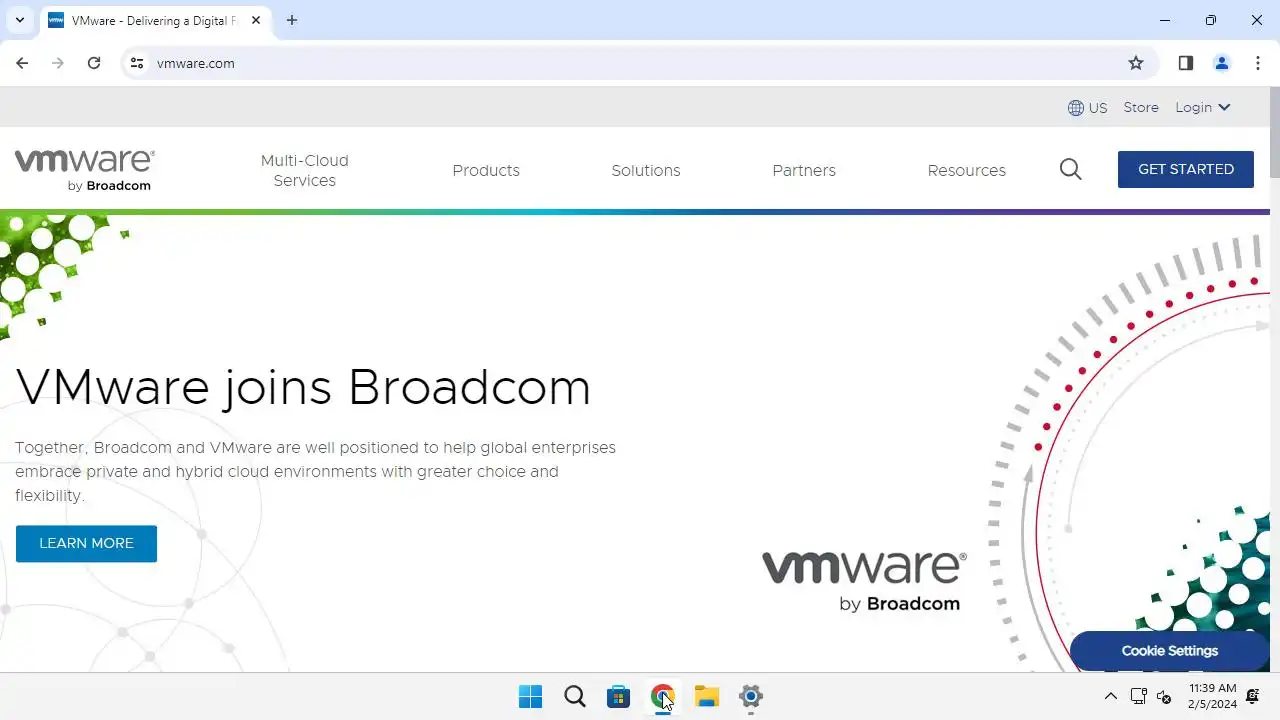Viewport: 1280px width, 720px height.
Task: Click the LEARN MORE button
Action: pyautogui.click(x=86, y=543)
